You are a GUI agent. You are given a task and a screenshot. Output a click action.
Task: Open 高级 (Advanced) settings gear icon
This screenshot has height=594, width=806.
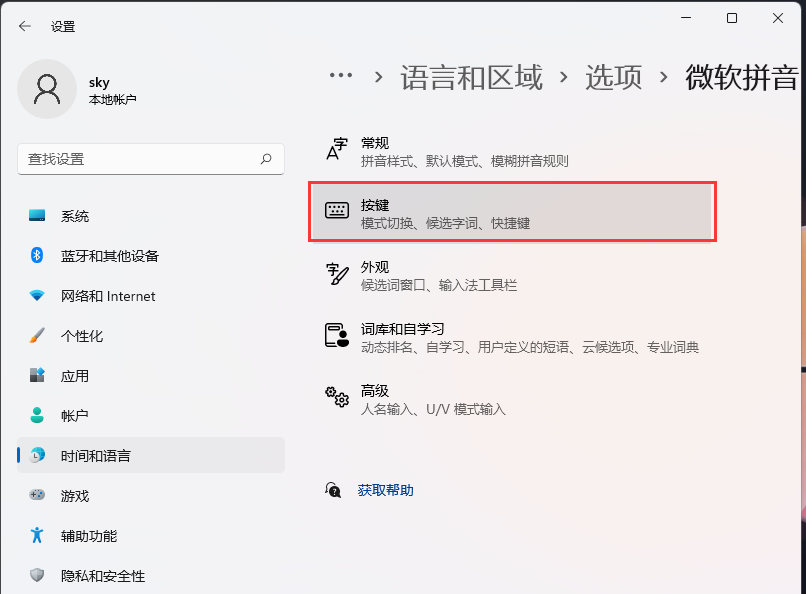tap(336, 397)
